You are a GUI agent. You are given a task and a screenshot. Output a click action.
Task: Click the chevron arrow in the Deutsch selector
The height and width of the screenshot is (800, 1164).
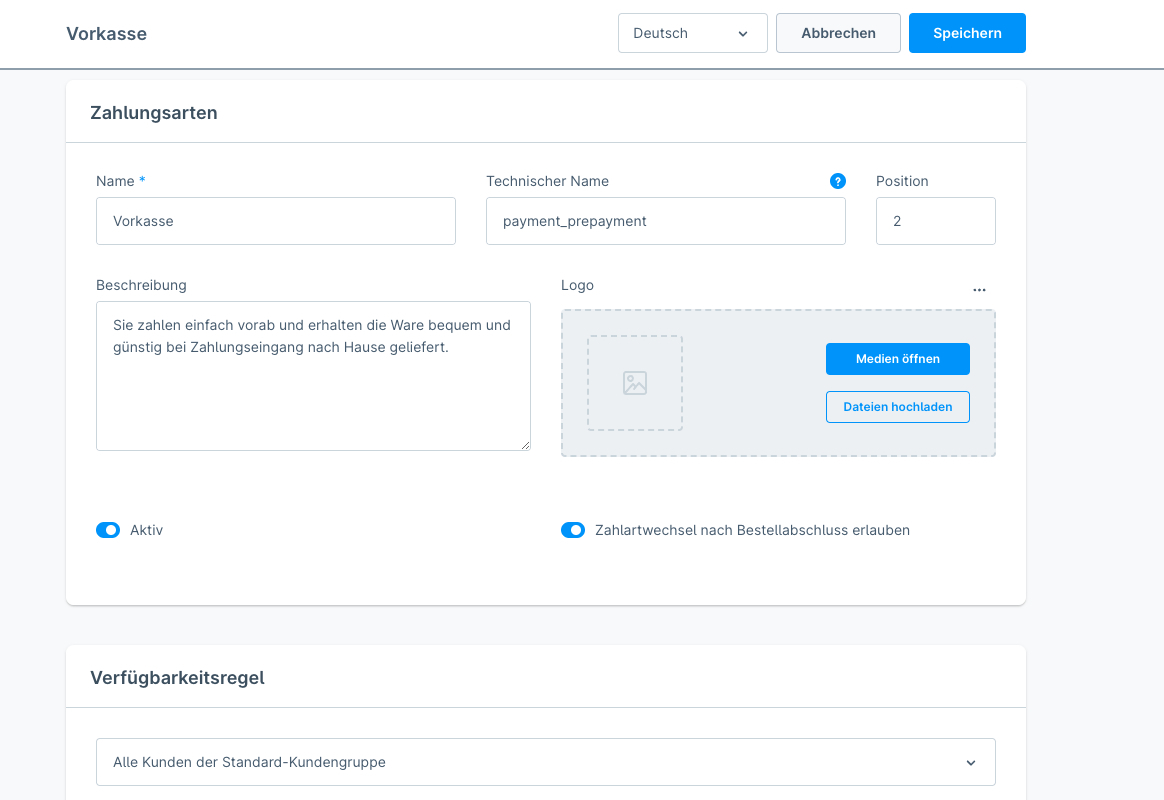[743, 34]
